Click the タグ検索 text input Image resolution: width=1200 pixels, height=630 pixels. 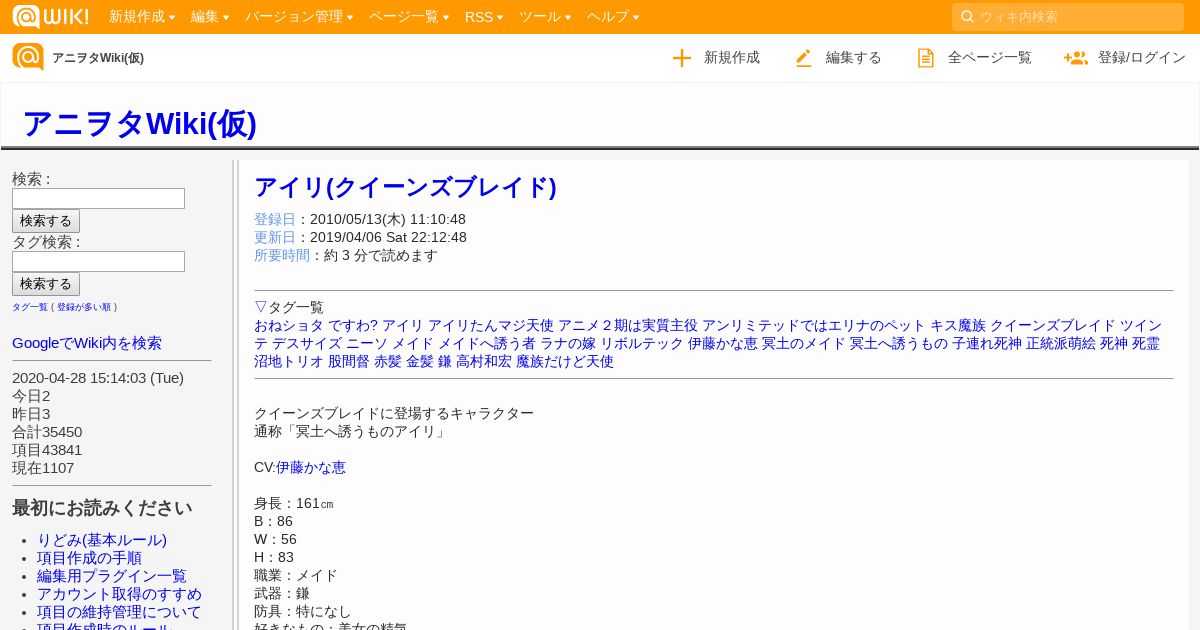(x=98, y=261)
